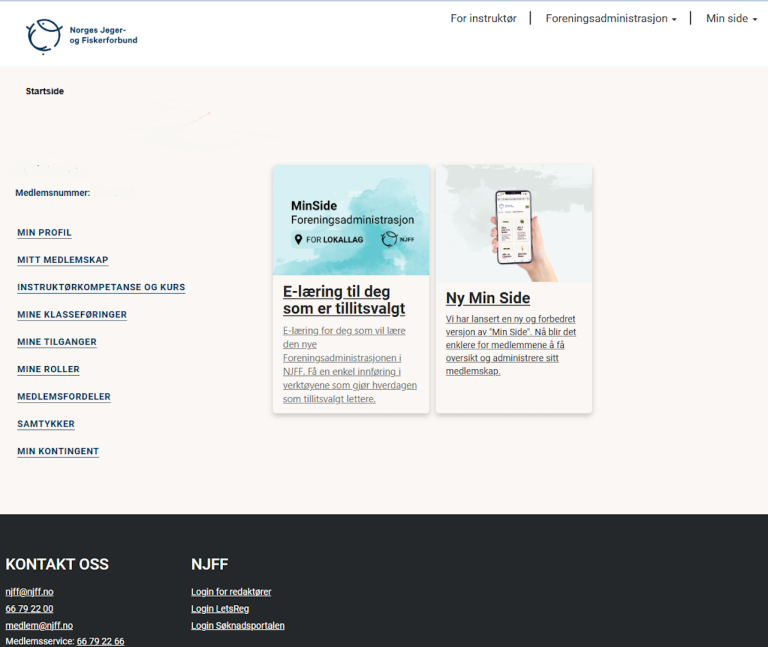Viewport: 768px width, 647px height.
Task: Go to INSTRUKTØRKOMPETANSE OG KURS
Action: [x=101, y=288]
